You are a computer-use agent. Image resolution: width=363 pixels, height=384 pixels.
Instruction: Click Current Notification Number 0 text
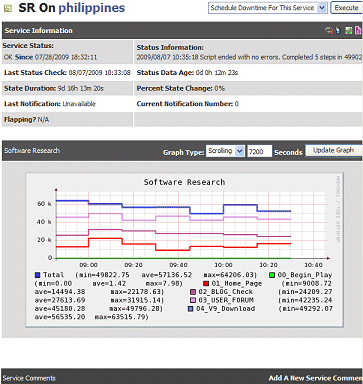tap(188, 104)
